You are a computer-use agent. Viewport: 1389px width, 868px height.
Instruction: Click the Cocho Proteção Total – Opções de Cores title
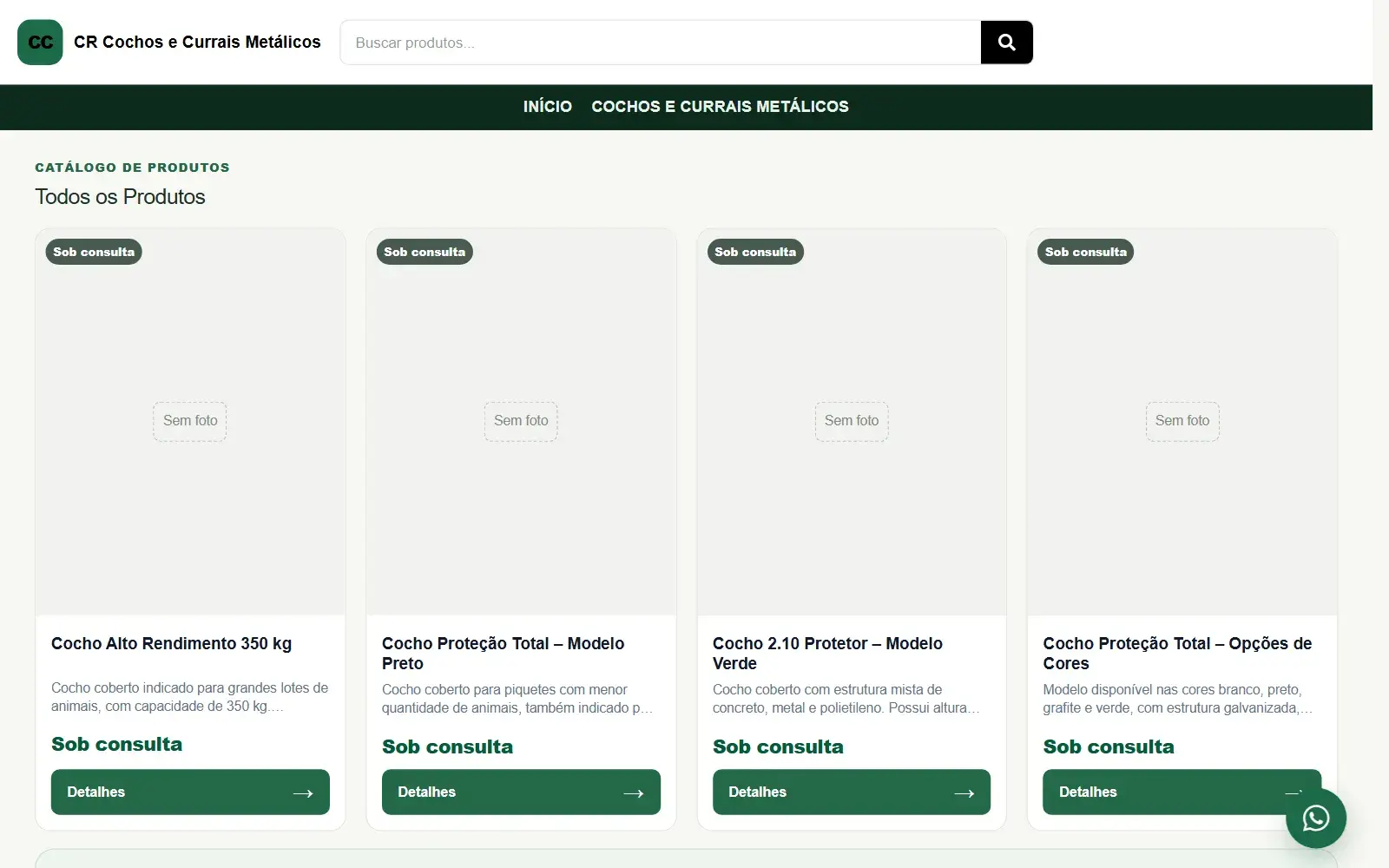tap(1177, 653)
